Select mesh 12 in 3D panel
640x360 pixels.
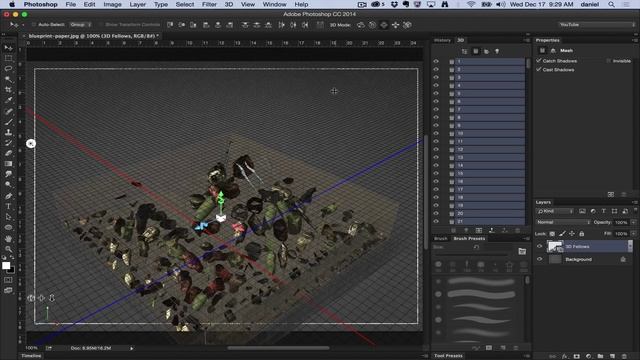(489, 149)
